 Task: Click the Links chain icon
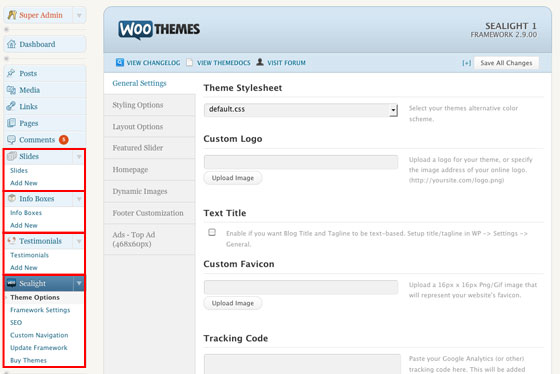(11, 106)
